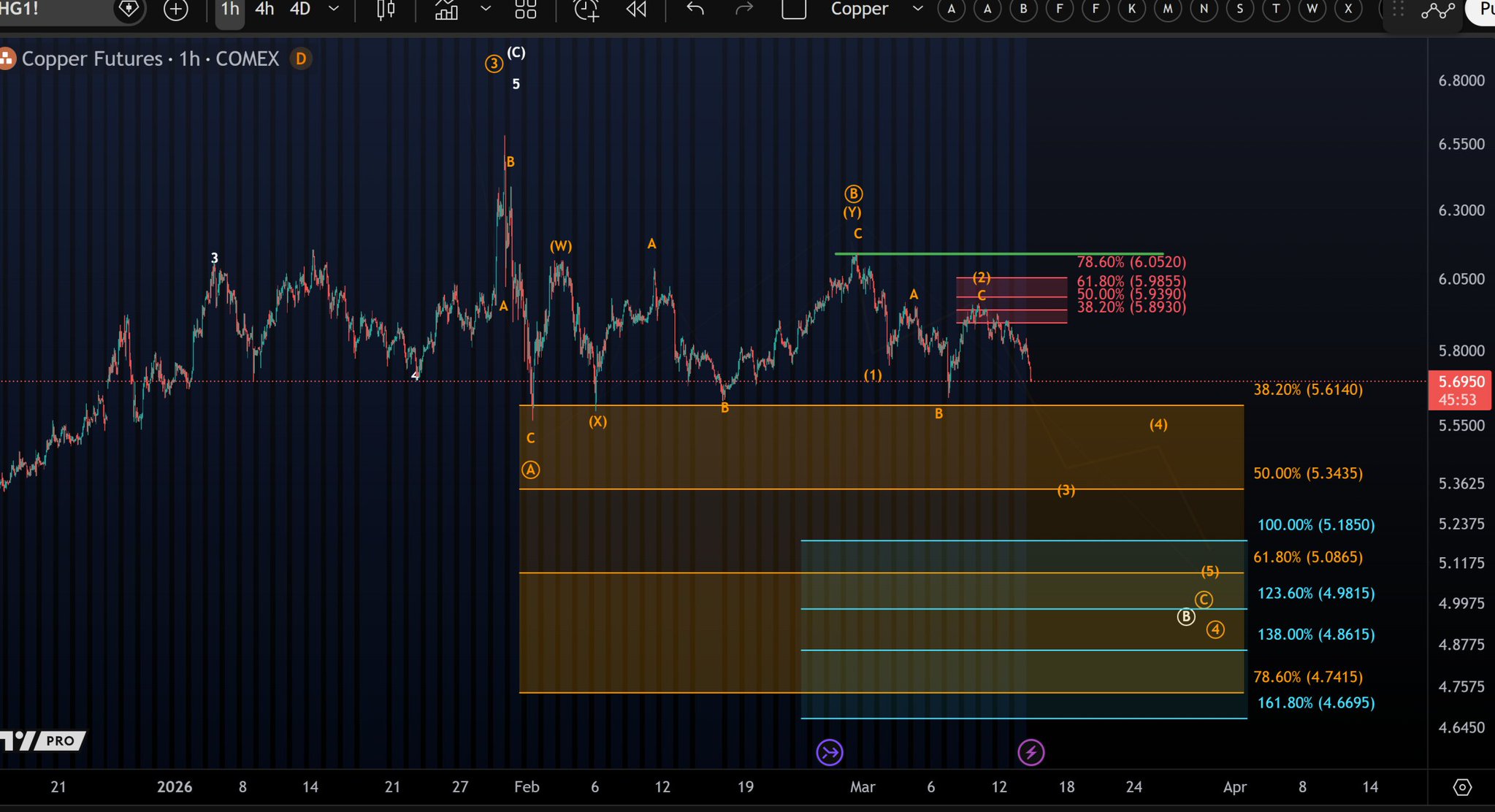Open the candlestick chart style selector

(x=386, y=9)
